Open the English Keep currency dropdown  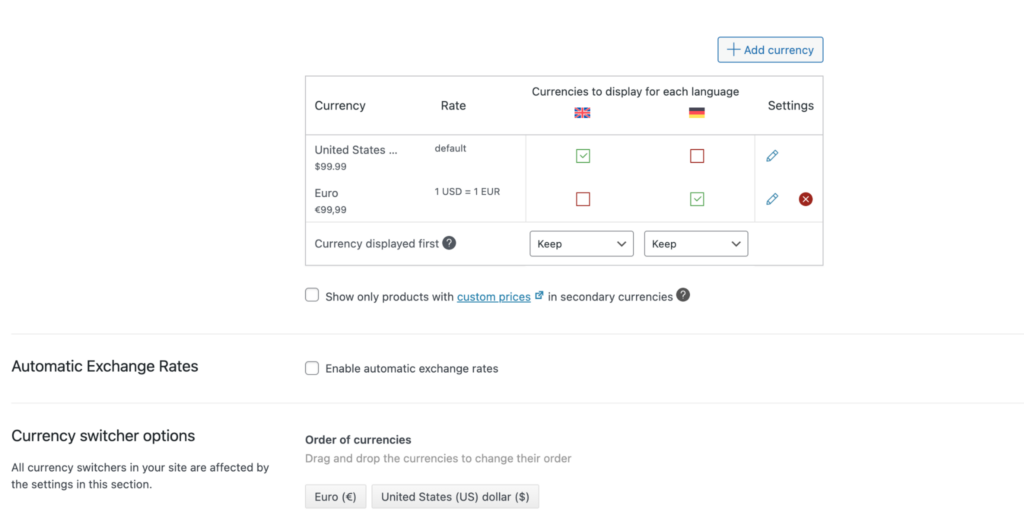tap(582, 244)
